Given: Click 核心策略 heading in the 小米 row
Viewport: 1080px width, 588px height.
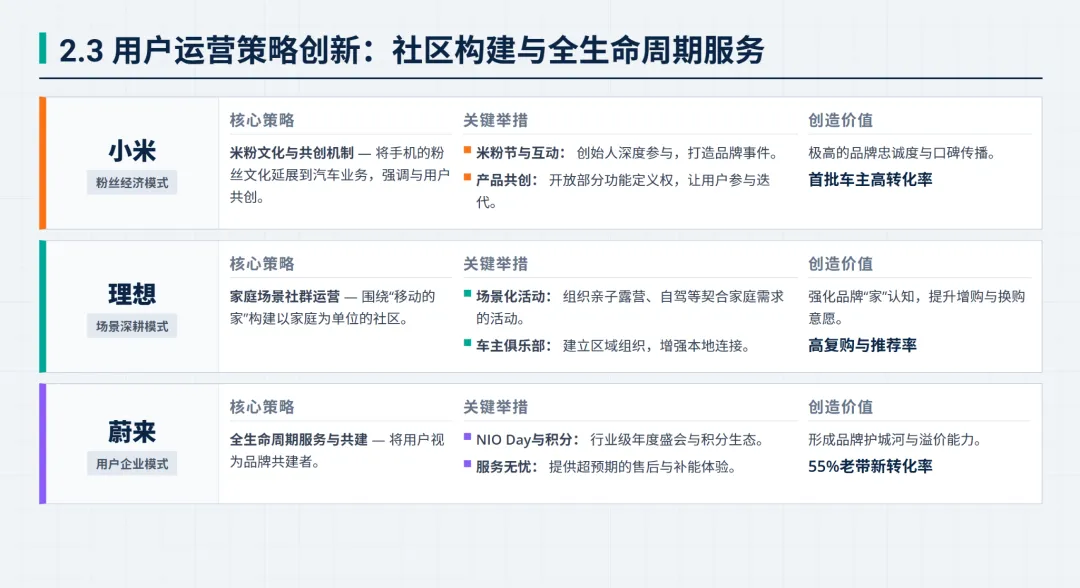Looking at the screenshot, I should [x=262, y=120].
